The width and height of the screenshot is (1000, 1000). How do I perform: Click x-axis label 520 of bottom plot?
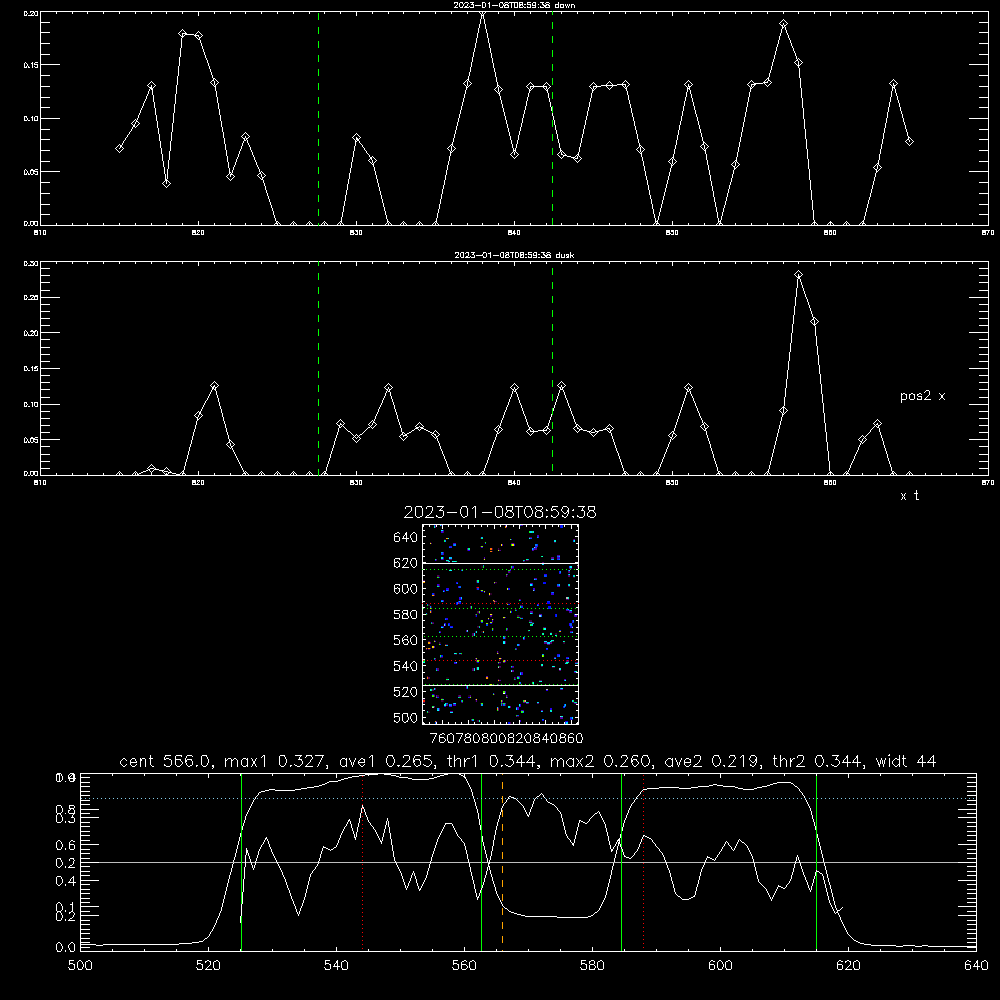tap(208, 966)
